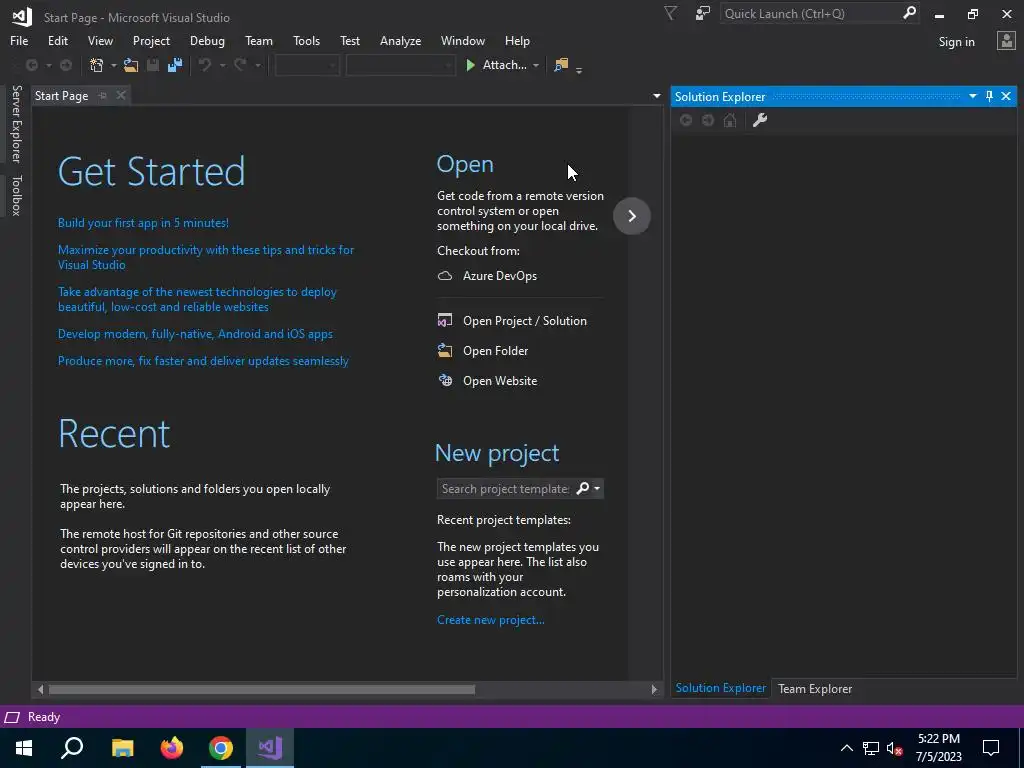Viewport: 1024px width, 768px height.
Task: Open the Edit menu
Action: coord(58,41)
